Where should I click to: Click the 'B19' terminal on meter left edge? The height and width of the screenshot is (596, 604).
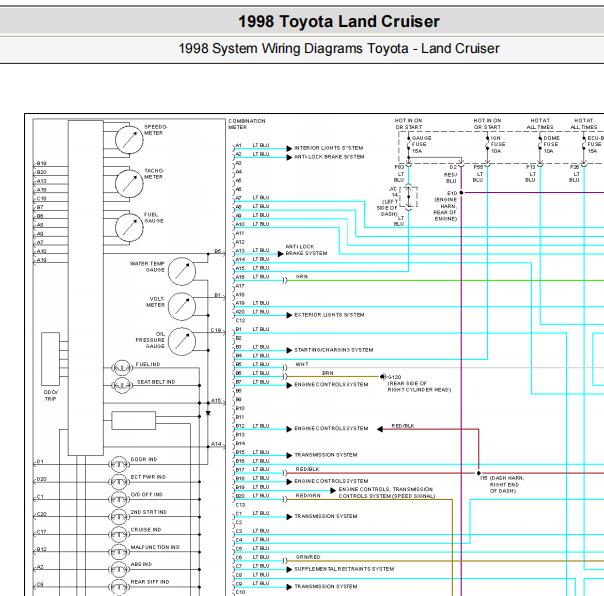(41, 163)
